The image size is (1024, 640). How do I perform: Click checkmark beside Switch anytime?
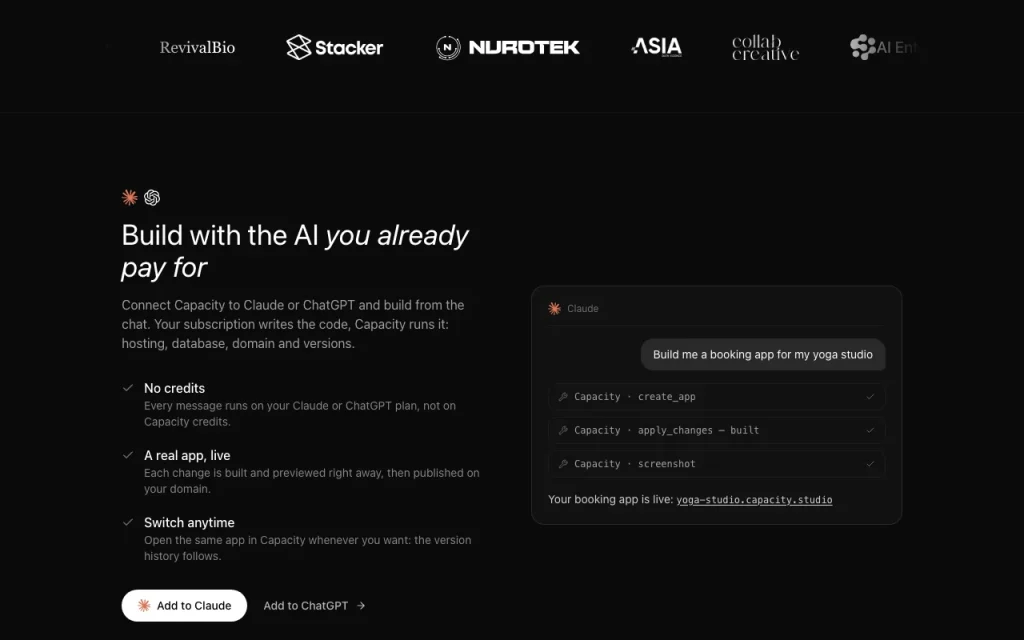point(128,522)
